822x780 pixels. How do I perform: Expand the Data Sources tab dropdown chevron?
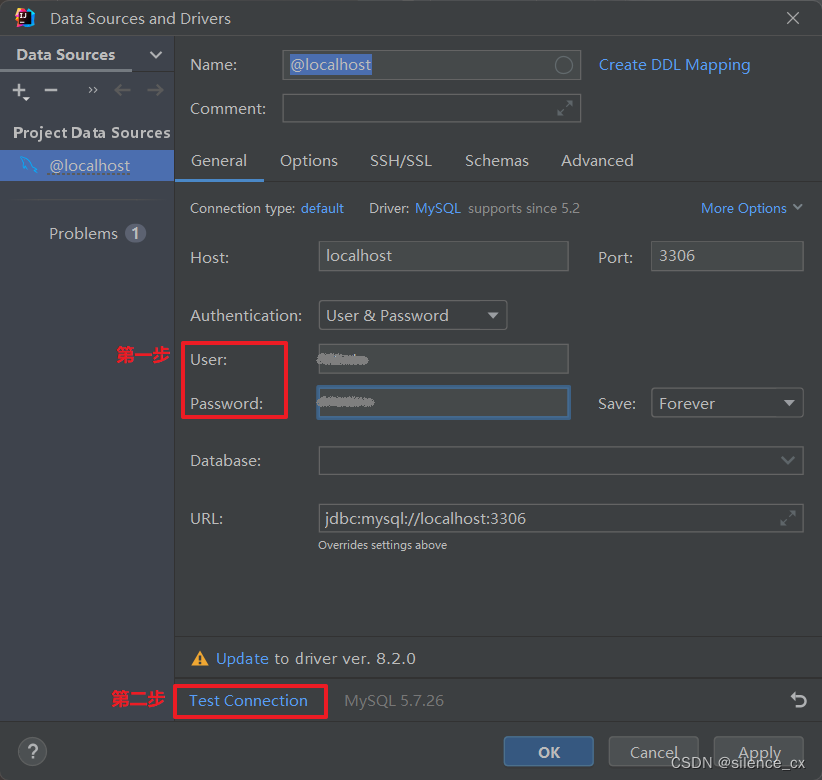(x=156, y=55)
